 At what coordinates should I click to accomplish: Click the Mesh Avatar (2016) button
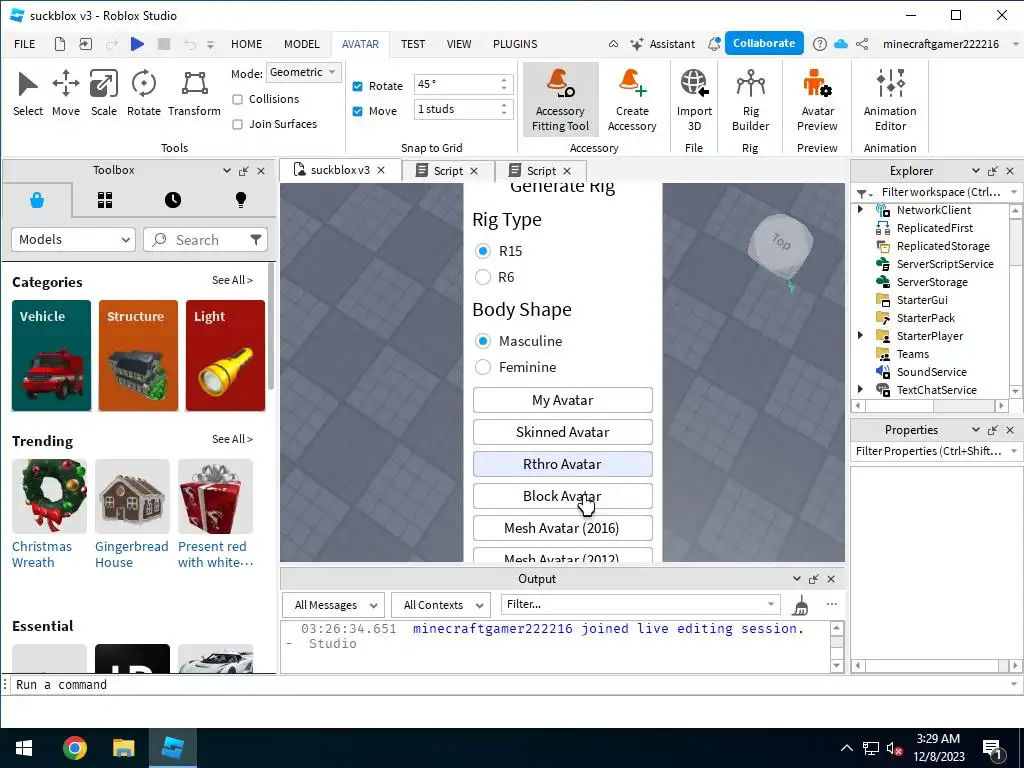click(562, 528)
